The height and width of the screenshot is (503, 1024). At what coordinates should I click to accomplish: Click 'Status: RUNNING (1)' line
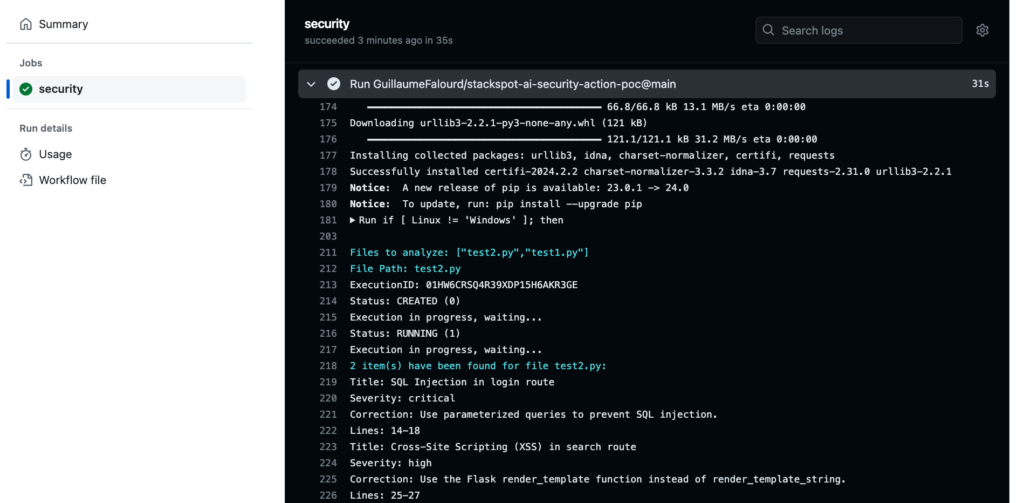405,333
